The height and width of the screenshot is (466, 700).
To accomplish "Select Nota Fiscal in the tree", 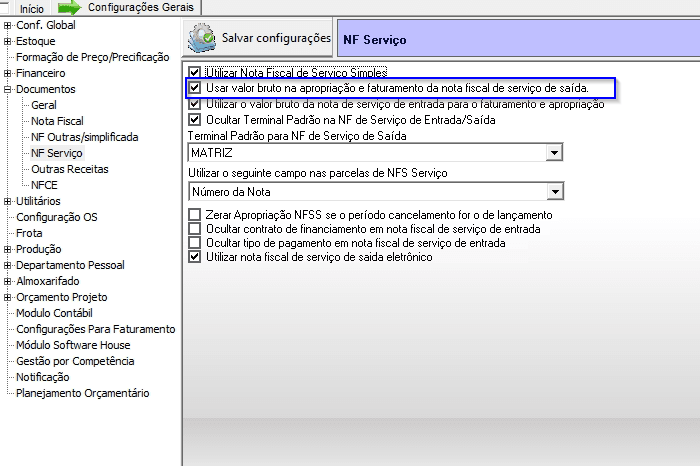I will pos(57,121).
